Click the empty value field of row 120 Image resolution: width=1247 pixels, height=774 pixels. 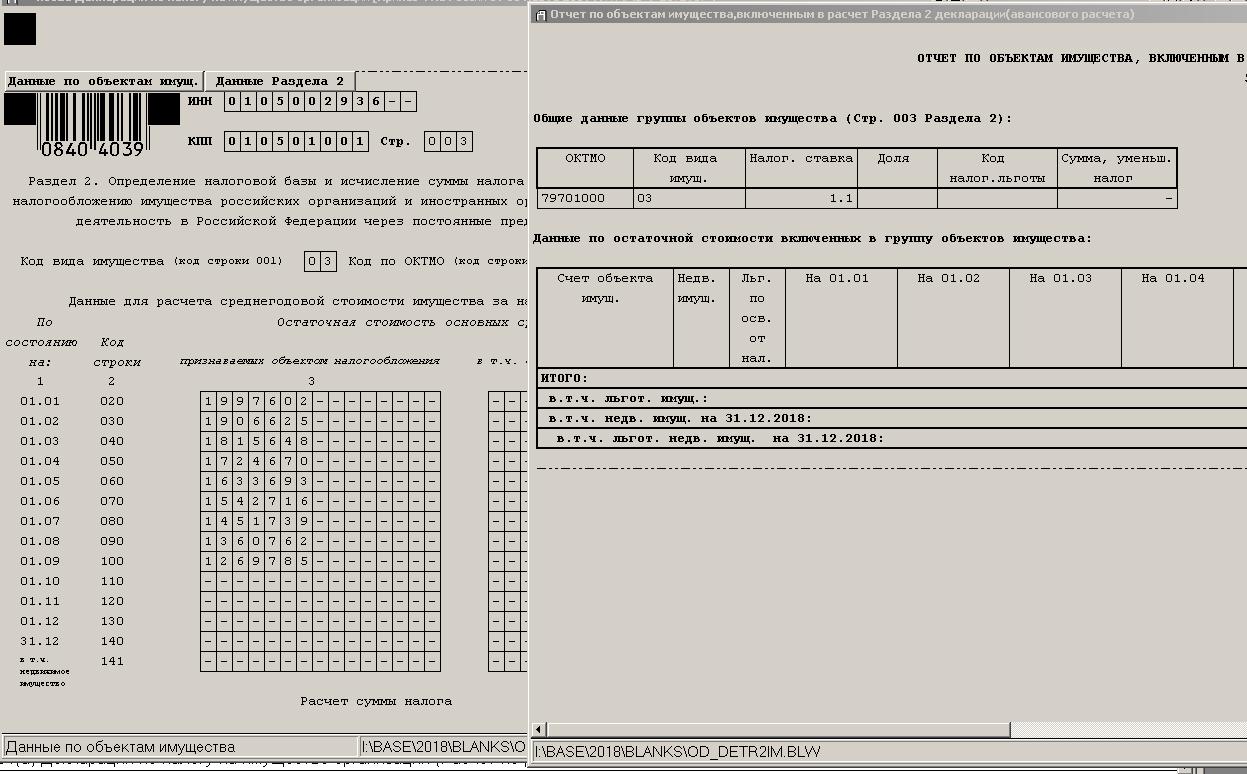point(320,601)
